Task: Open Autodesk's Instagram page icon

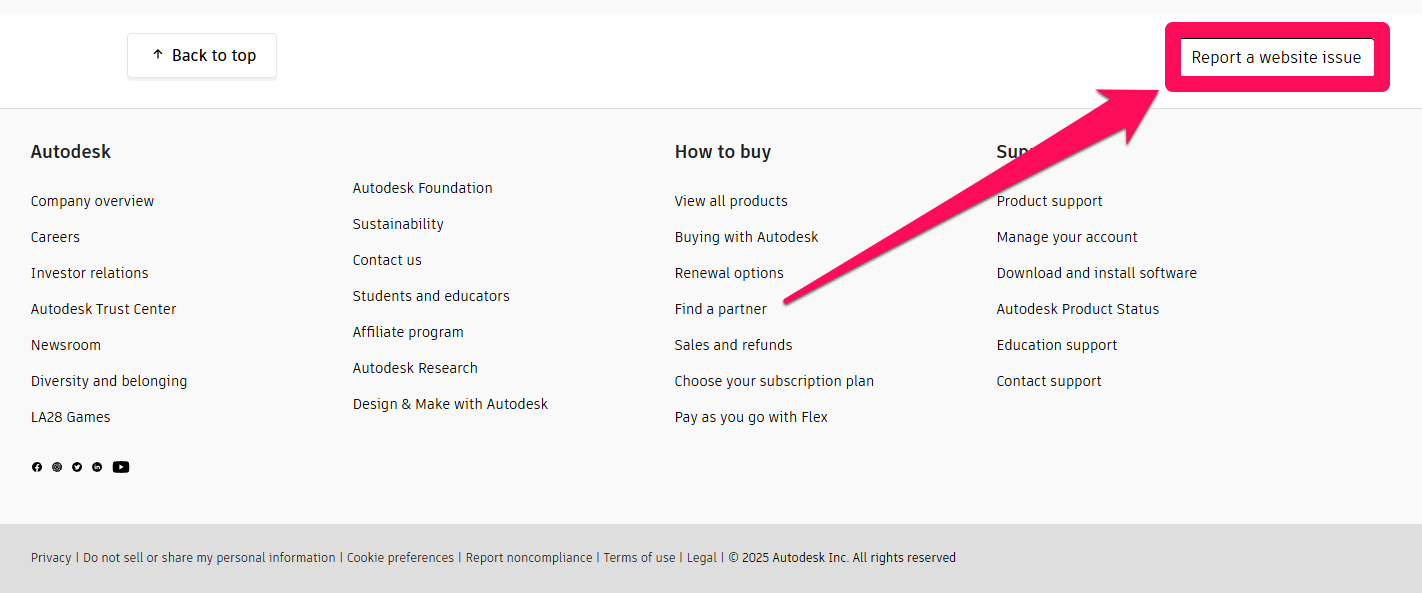Action: coord(57,467)
